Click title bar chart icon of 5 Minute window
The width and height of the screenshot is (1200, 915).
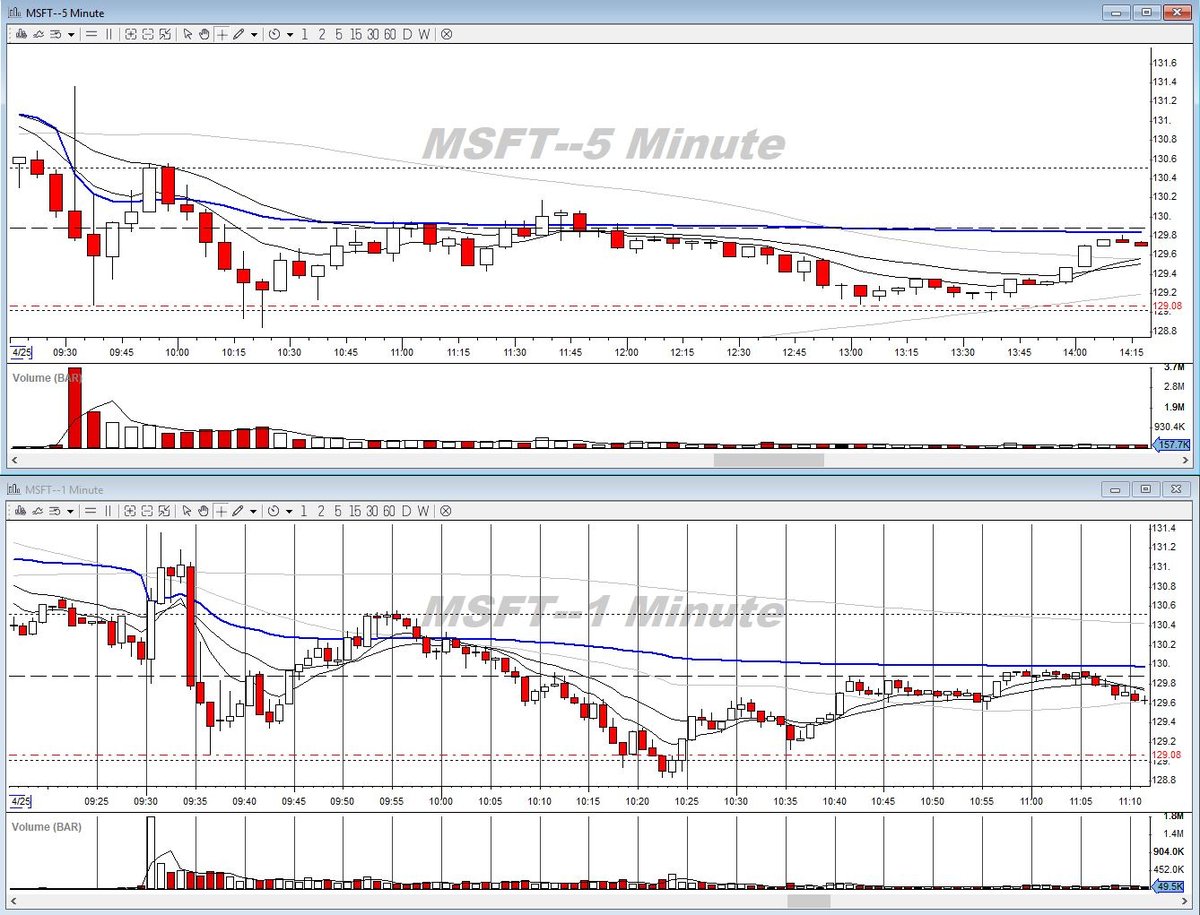(13, 13)
